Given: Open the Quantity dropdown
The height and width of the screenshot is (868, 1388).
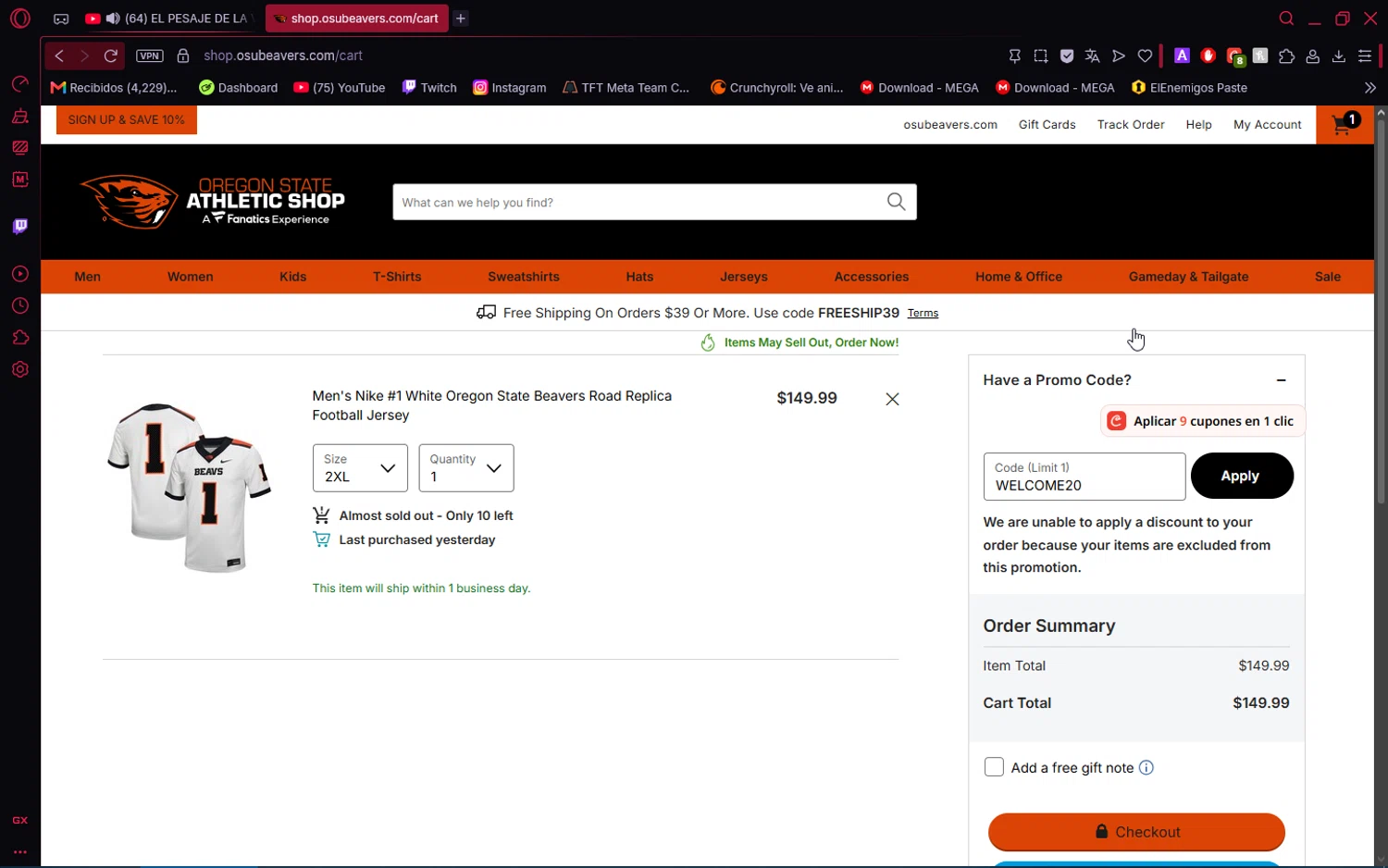Looking at the screenshot, I should coord(466,468).
